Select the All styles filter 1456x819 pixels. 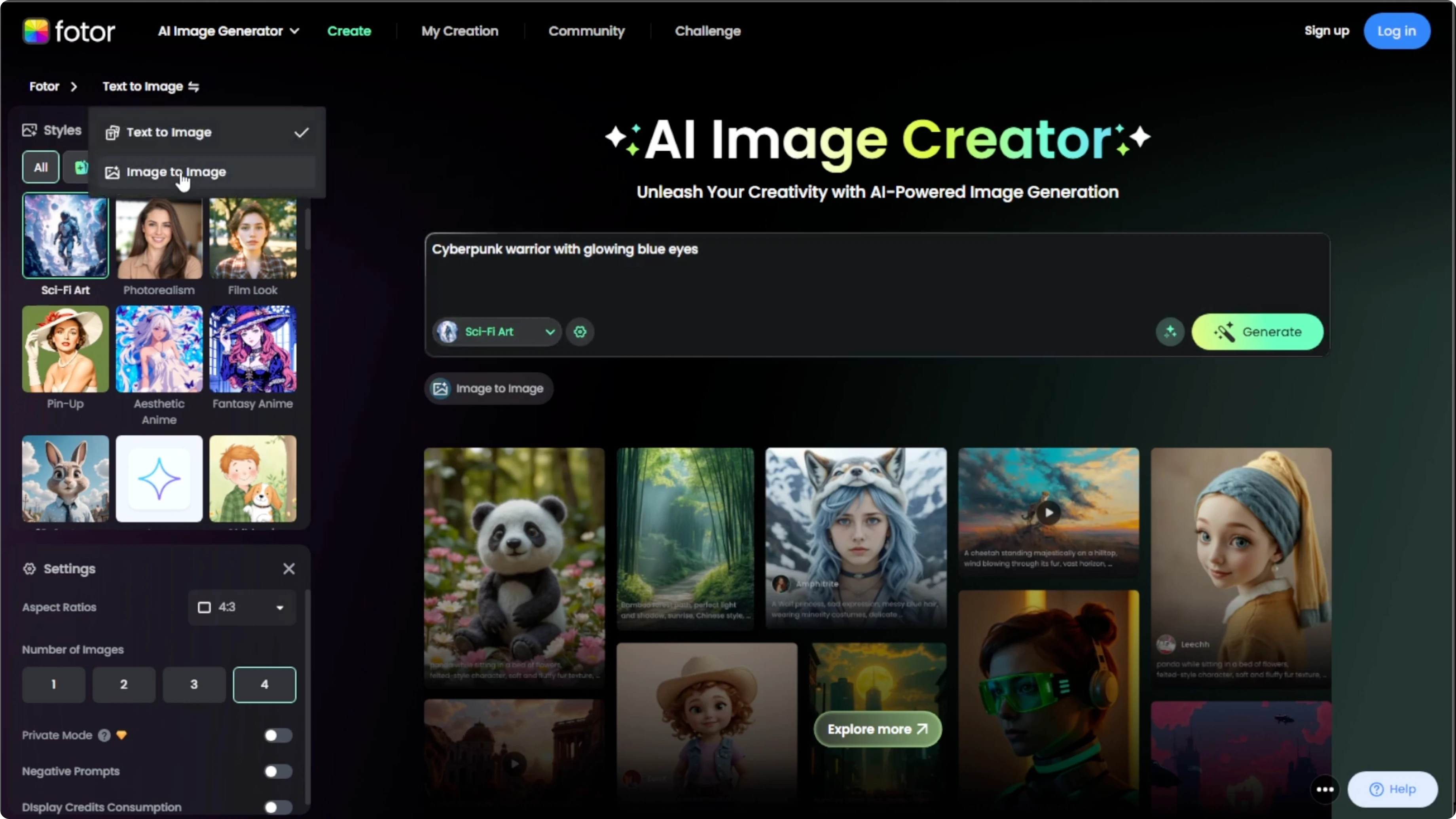[x=41, y=167]
